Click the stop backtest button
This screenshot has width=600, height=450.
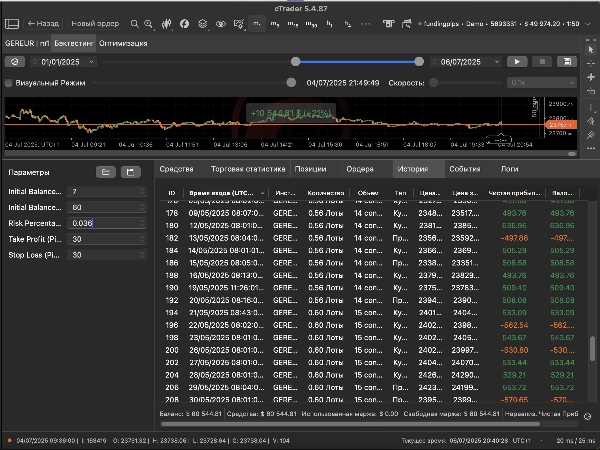click(x=543, y=61)
